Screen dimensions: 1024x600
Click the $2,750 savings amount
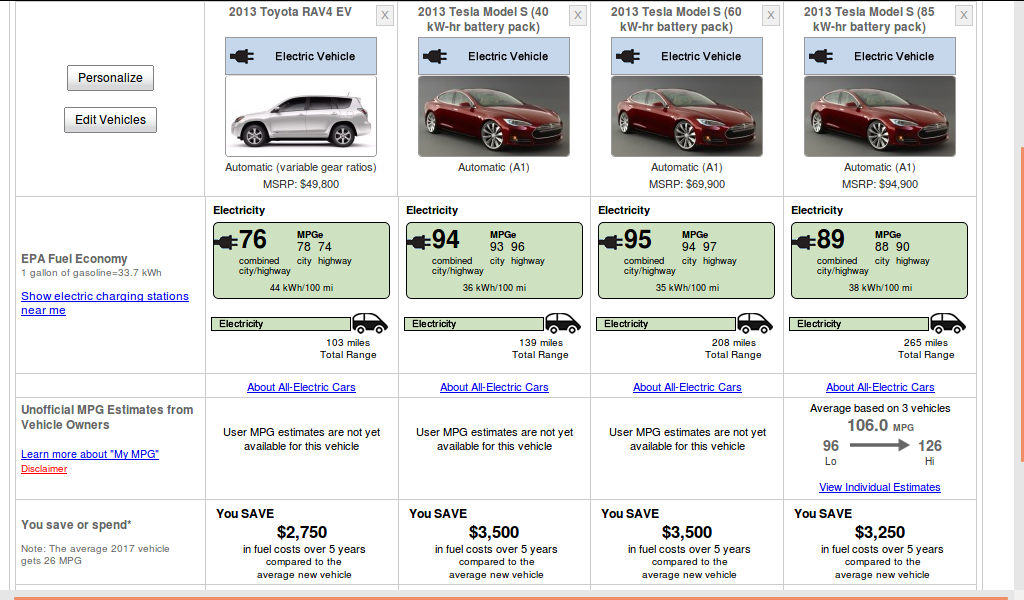click(302, 532)
